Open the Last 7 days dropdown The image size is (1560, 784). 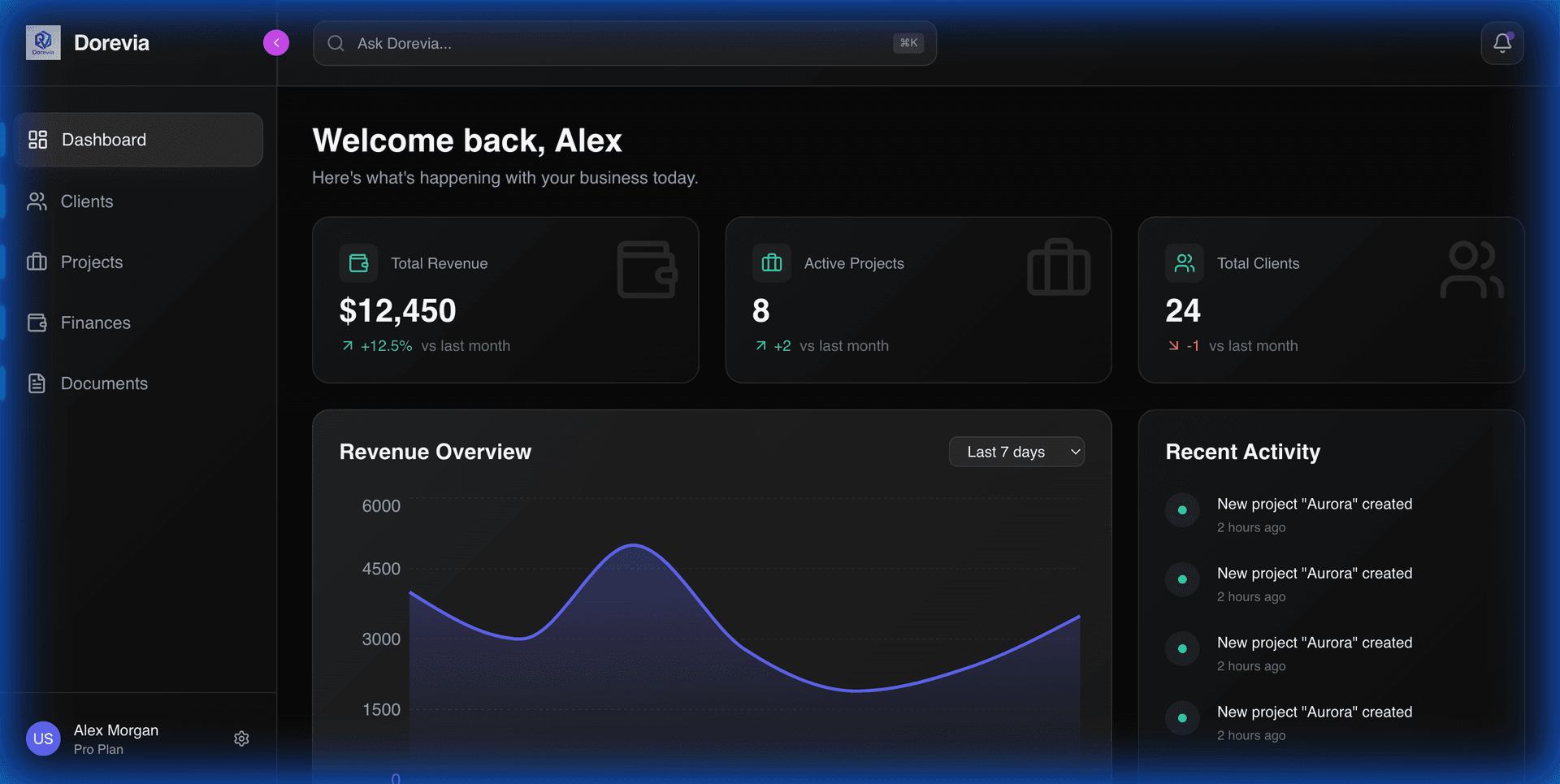[x=1016, y=452]
